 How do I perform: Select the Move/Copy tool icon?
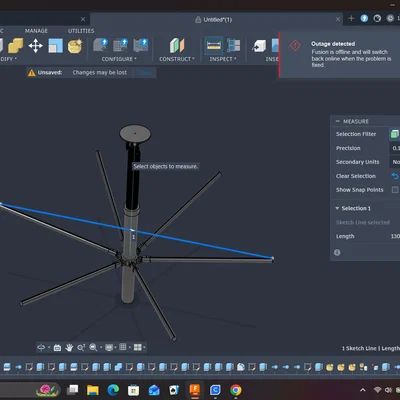(x=35, y=46)
